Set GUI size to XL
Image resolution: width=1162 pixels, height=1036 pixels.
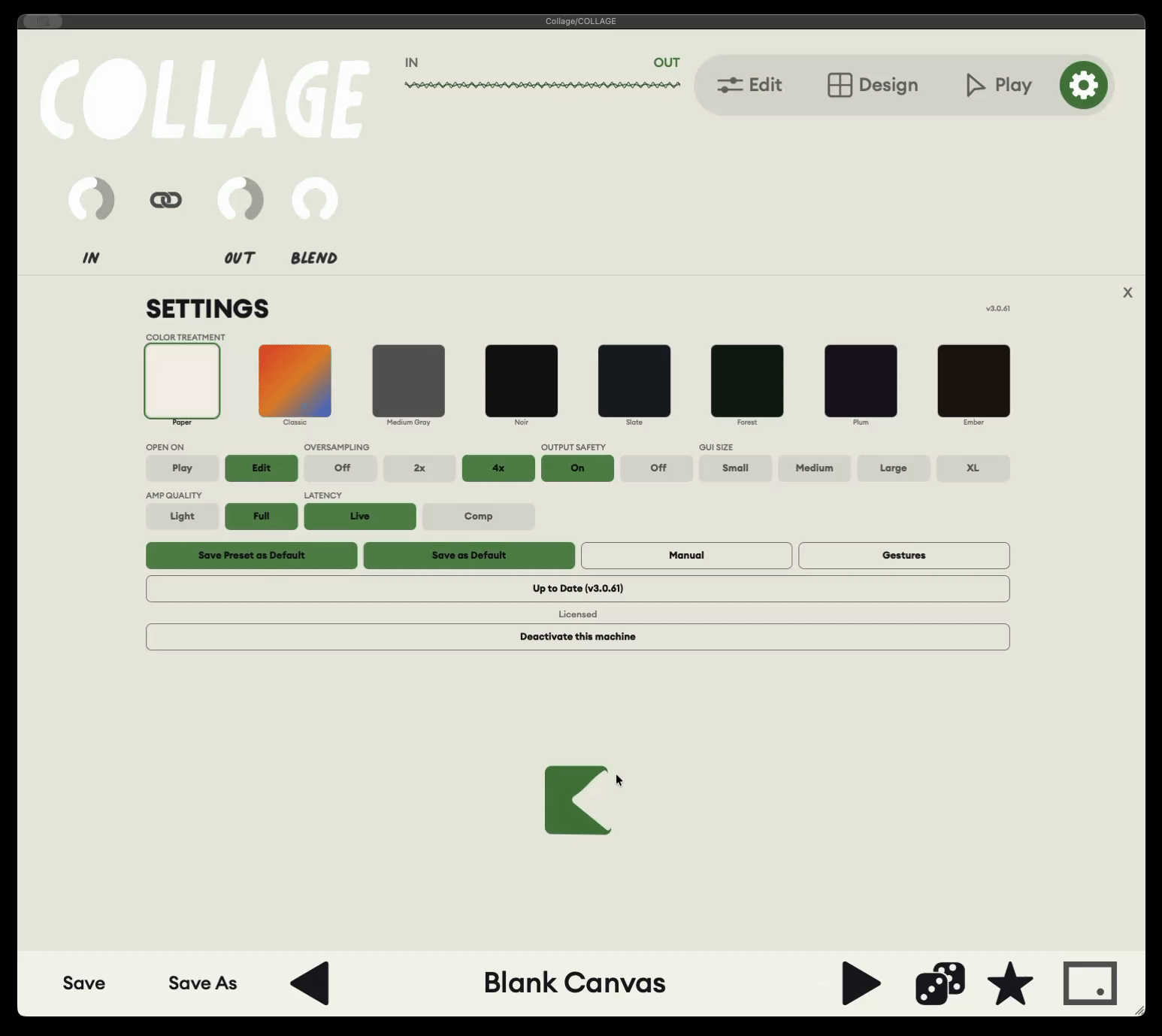pos(973,468)
